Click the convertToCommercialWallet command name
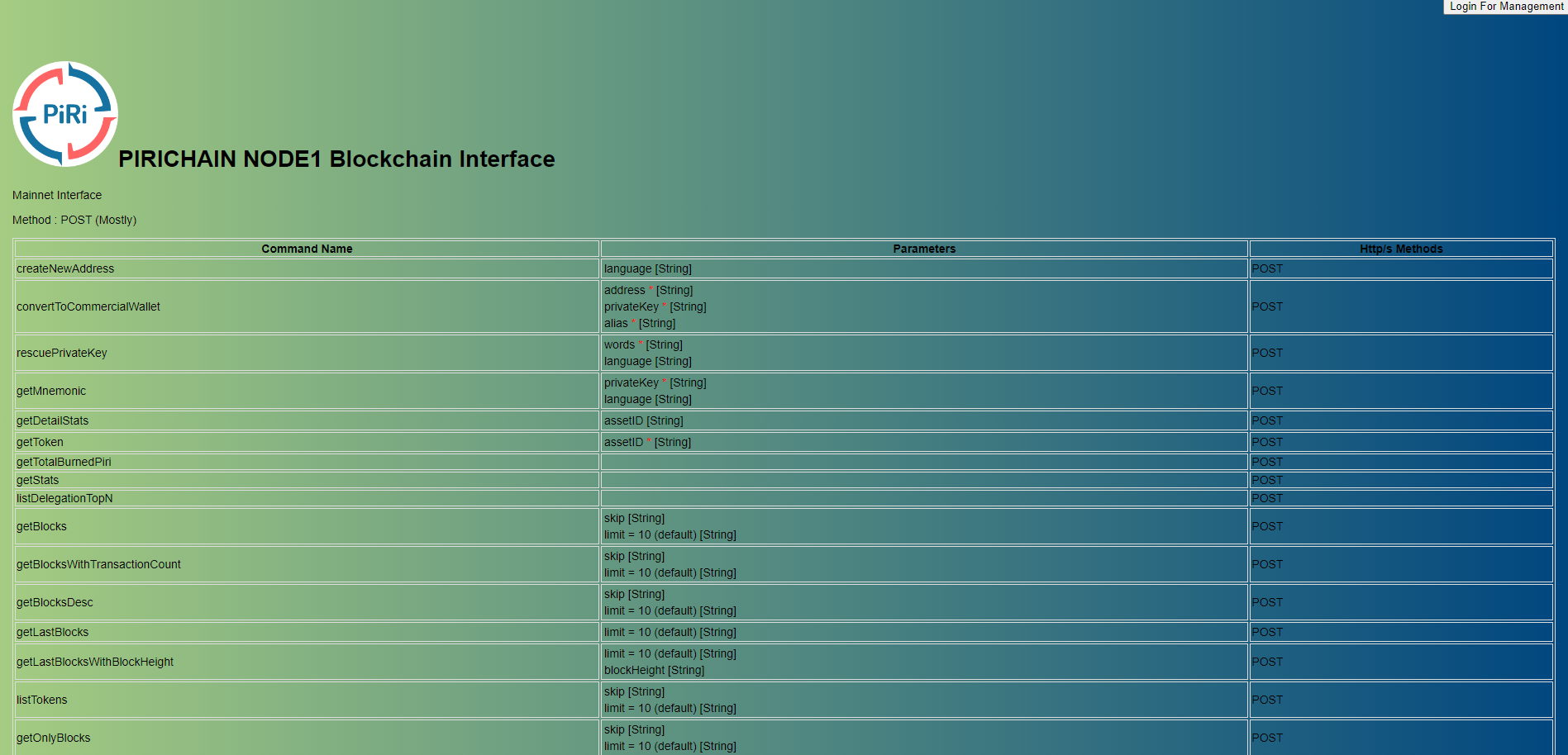 coord(88,306)
